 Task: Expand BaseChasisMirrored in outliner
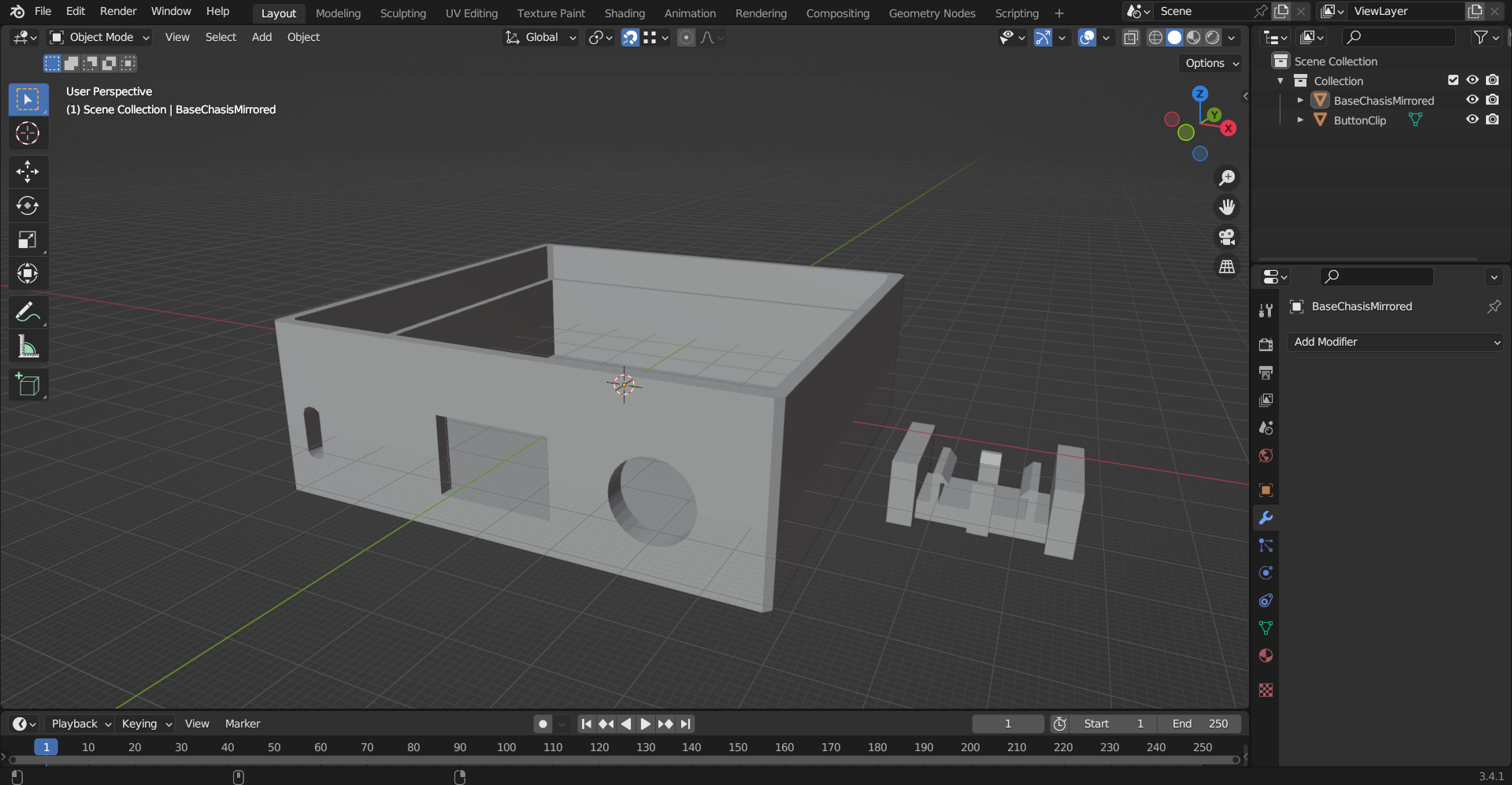1300,100
